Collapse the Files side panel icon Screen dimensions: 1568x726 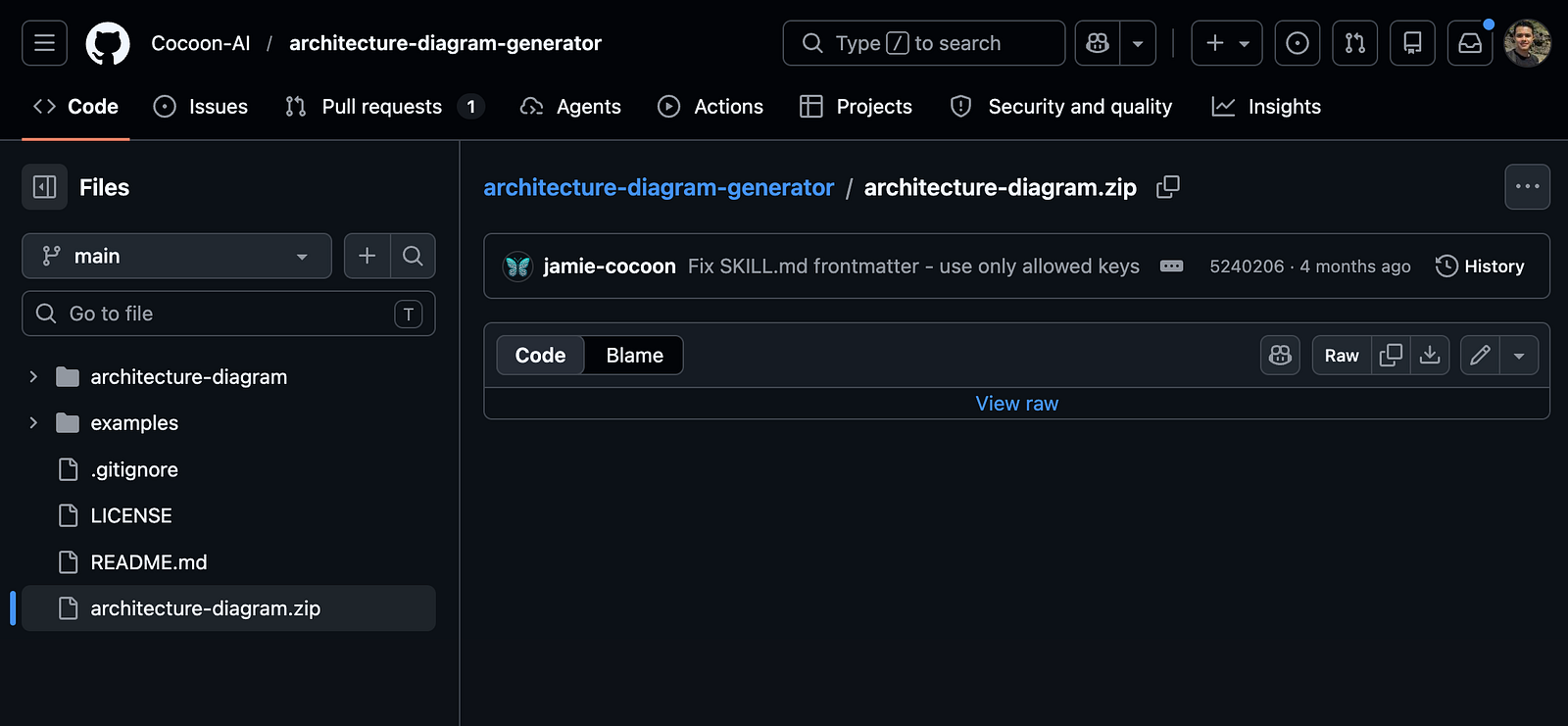[45, 187]
